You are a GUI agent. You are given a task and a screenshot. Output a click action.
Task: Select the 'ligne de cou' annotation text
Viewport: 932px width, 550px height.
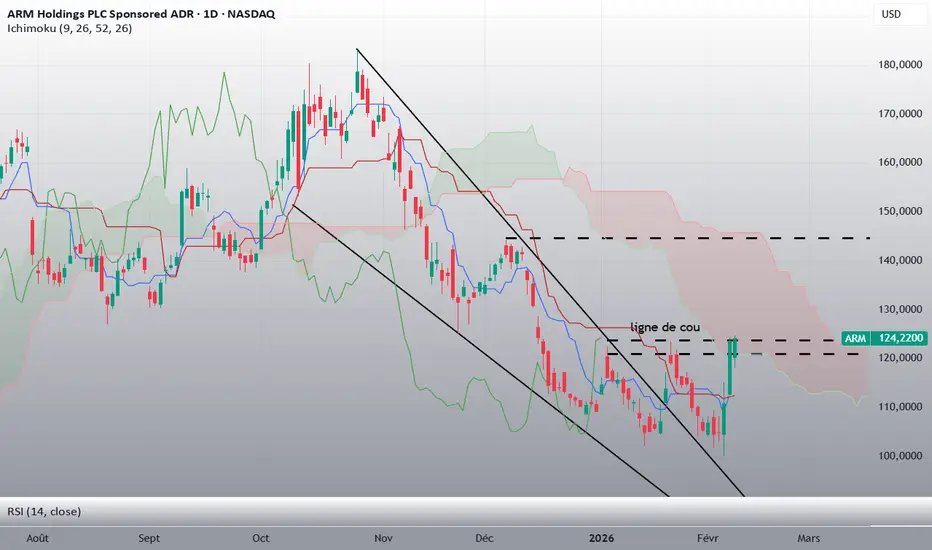[x=665, y=327]
